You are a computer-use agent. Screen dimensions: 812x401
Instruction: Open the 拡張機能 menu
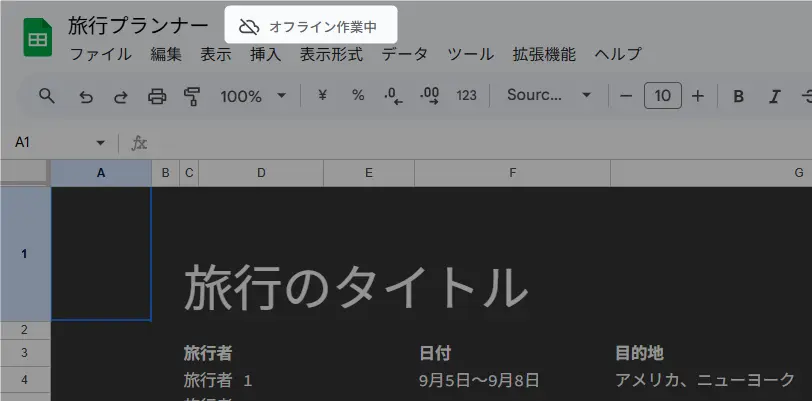(x=543, y=54)
